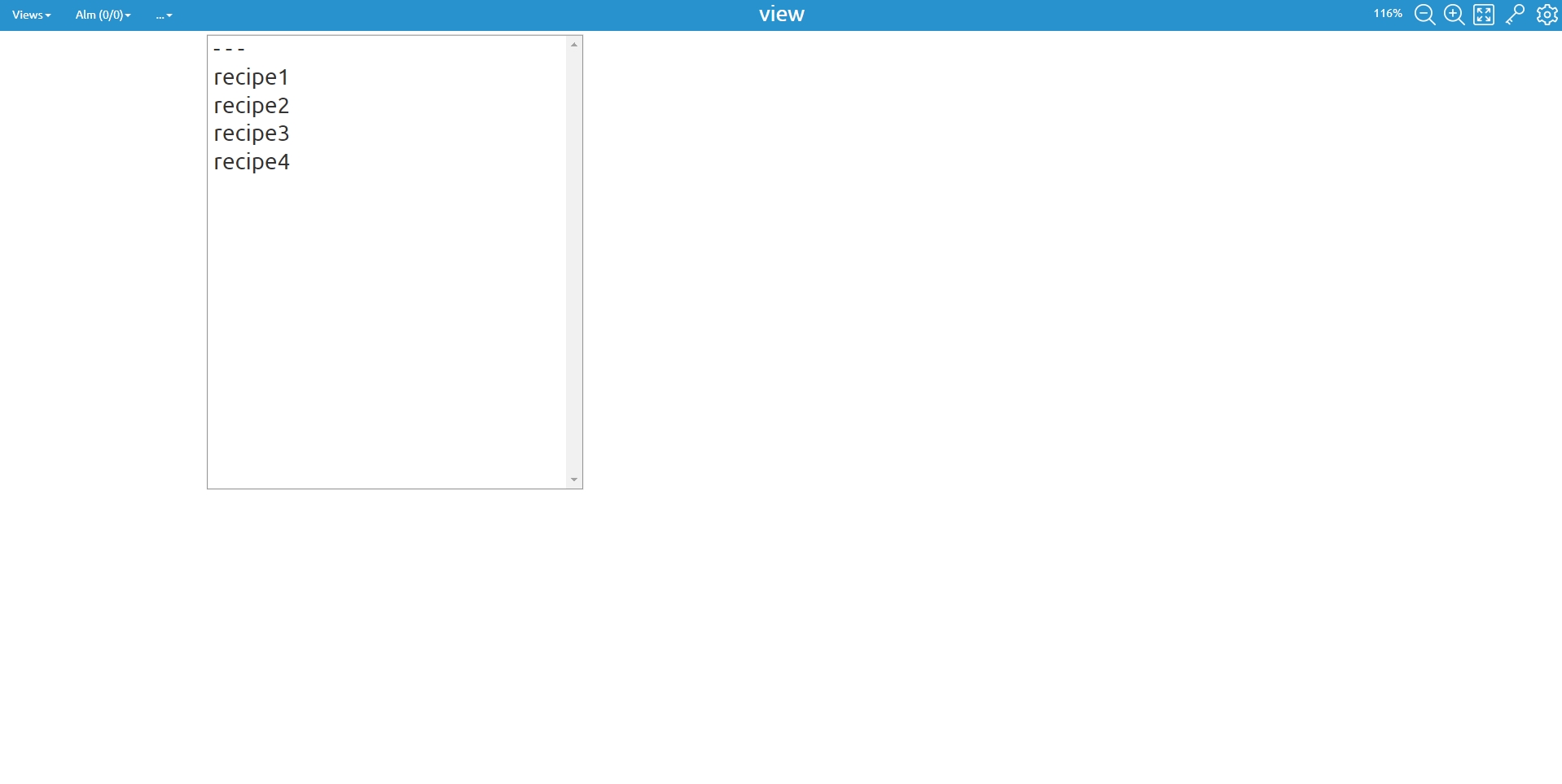
Task: Click the 'view' page title
Action: (x=781, y=14)
